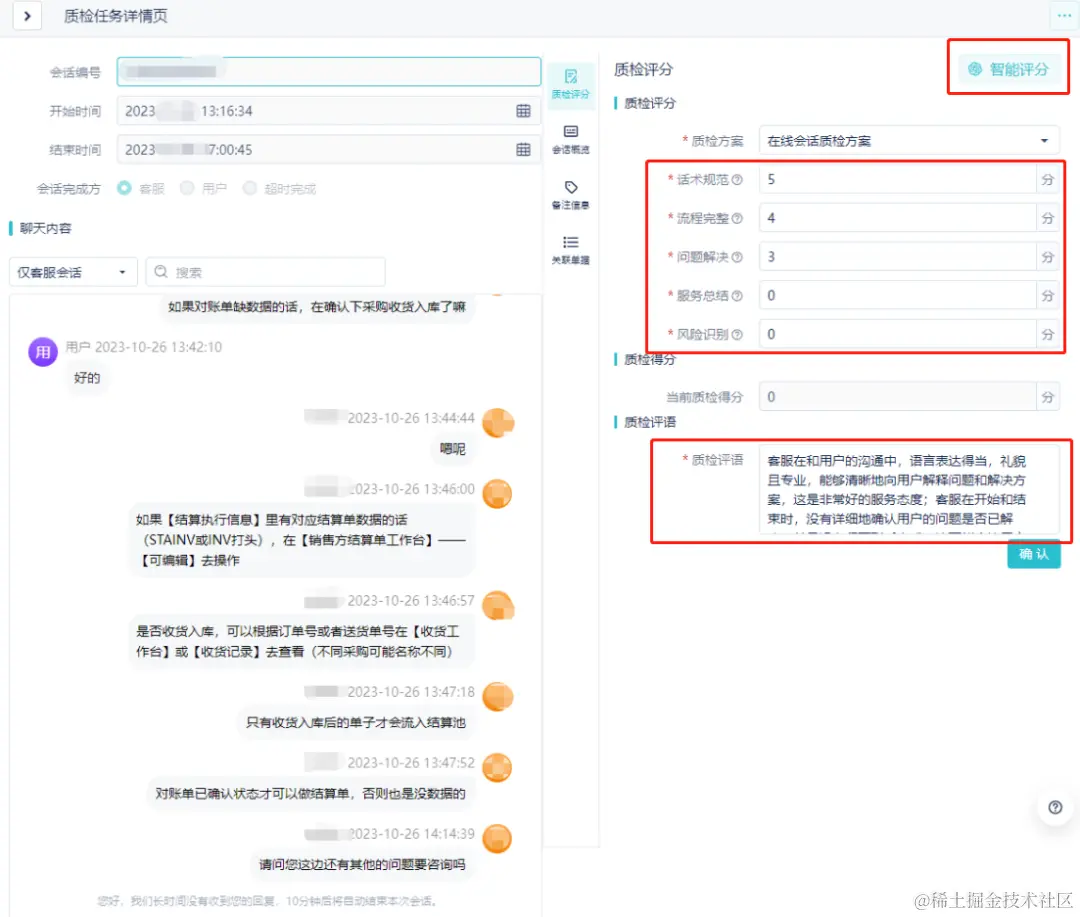The width and height of the screenshot is (1080, 917).
Task: Open the 质检方案 dropdown
Action: [x=908, y=141]
